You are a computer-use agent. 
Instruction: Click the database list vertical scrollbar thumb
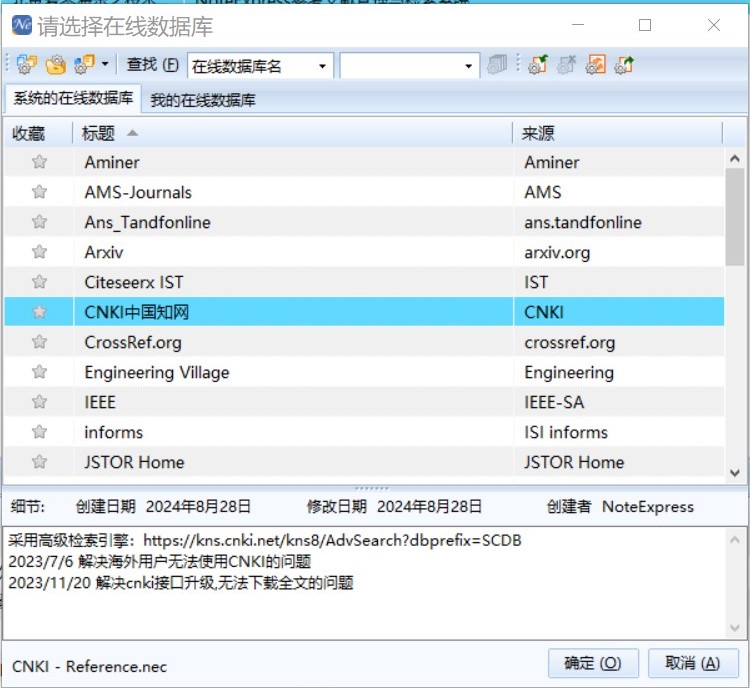[735, 217]
